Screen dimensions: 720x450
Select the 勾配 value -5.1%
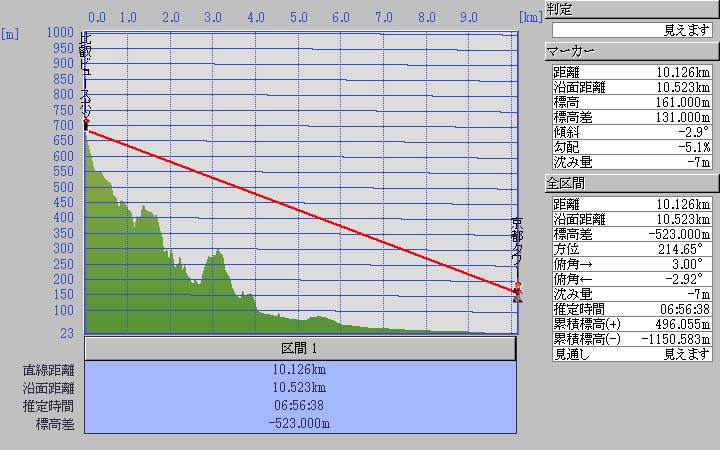[693, 147]
